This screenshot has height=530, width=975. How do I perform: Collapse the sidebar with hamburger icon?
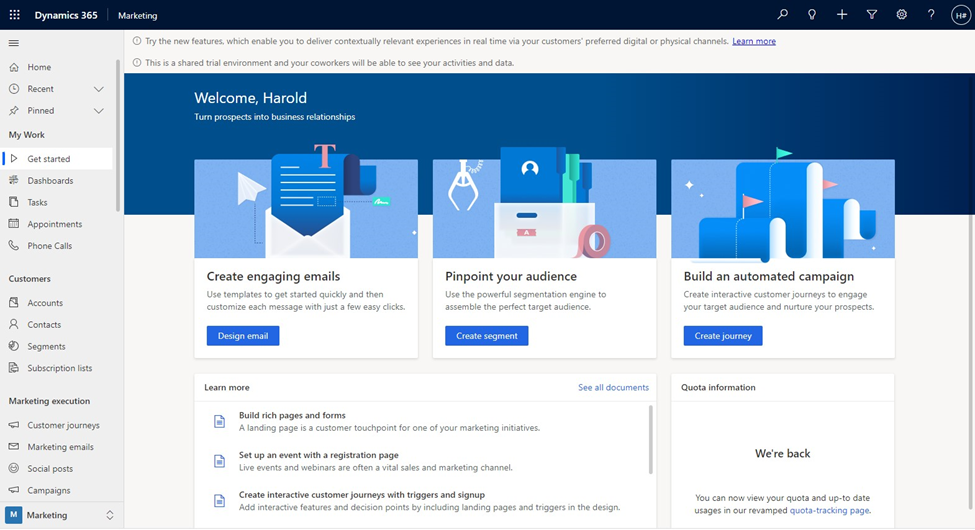[x=14, y=43]
